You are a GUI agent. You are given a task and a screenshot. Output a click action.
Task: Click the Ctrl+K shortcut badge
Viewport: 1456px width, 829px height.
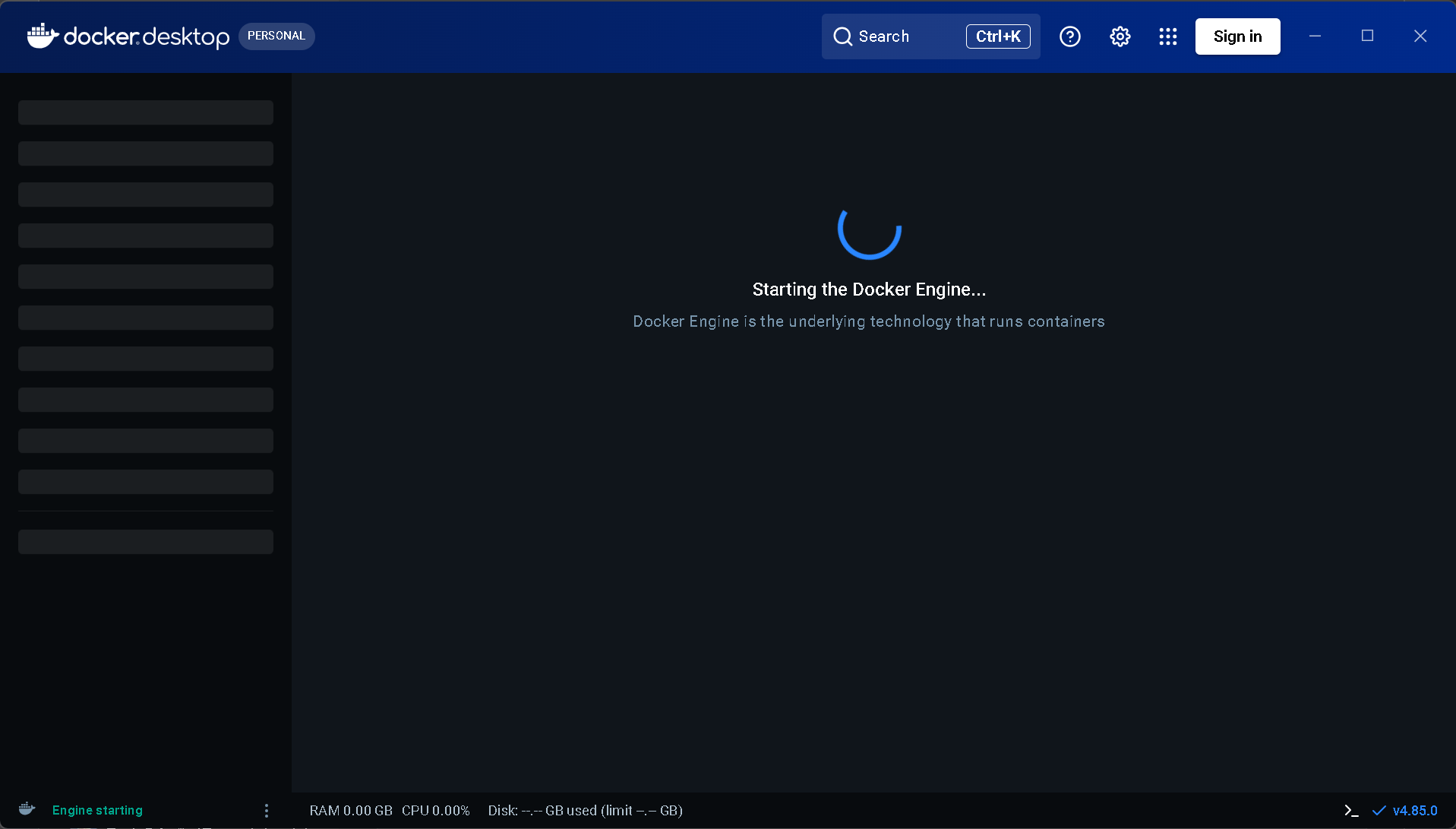[998, 36]
